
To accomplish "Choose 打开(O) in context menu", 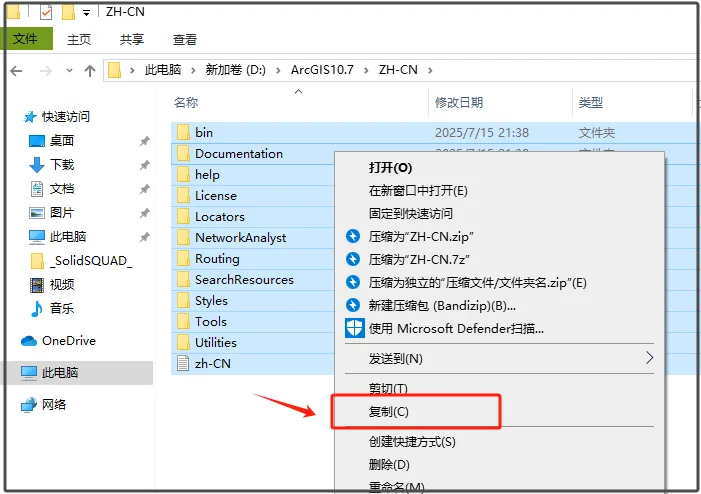I will pos(390,168).
